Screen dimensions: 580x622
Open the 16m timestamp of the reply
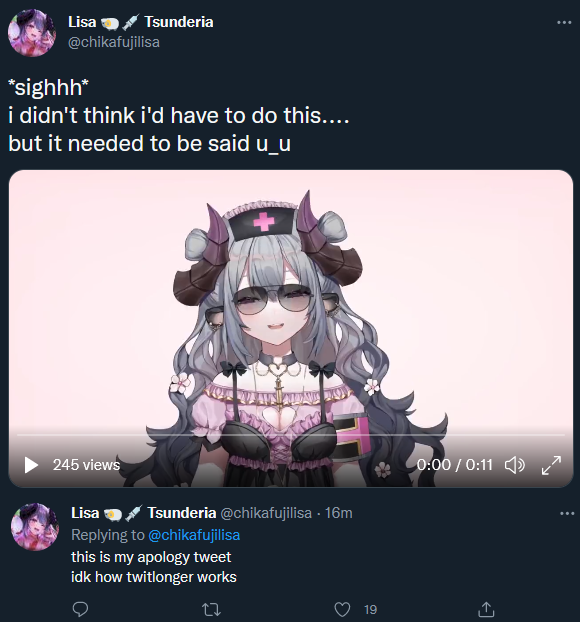click(x=338, y=513)
